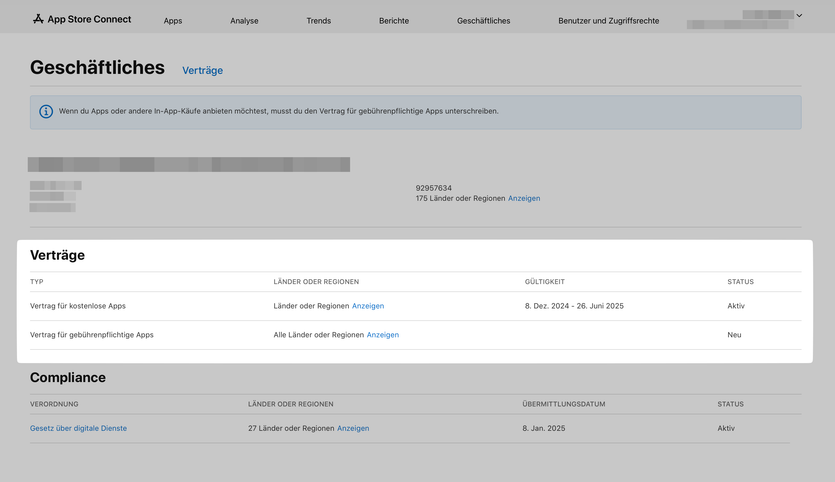Select Vertrag für gebührenpflichtige Apps text

pos(92,334)
